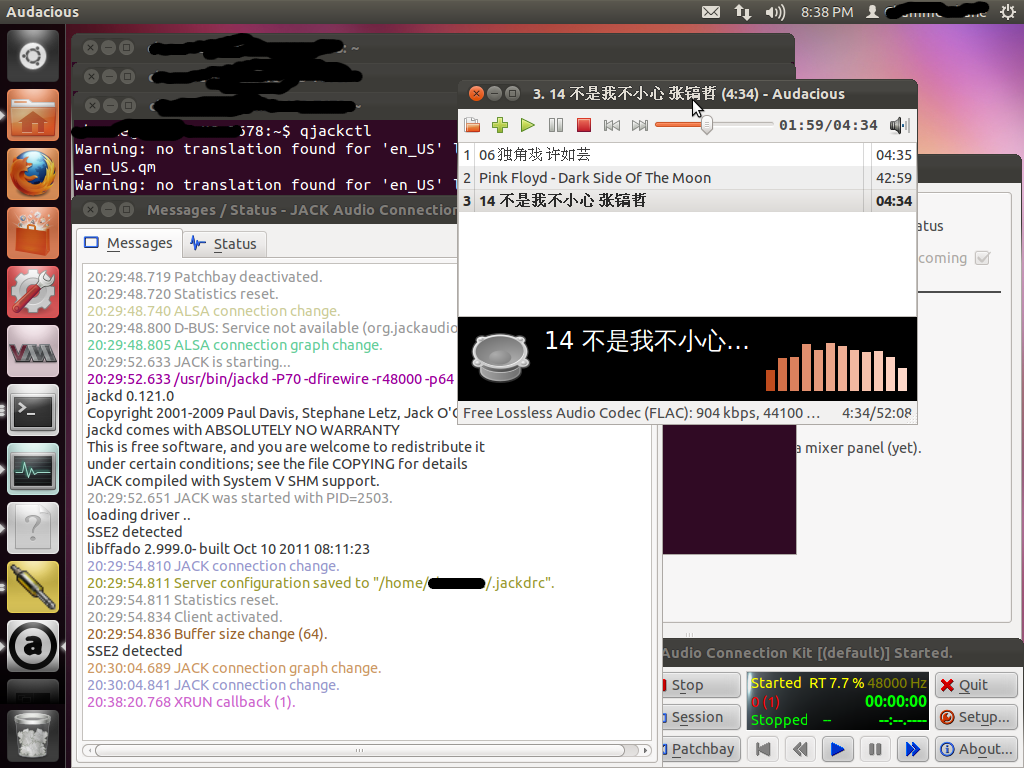Screen dimensions: 1024x768
Task: Rewind transport to start in QjackCtl
Action: (763, 749)
